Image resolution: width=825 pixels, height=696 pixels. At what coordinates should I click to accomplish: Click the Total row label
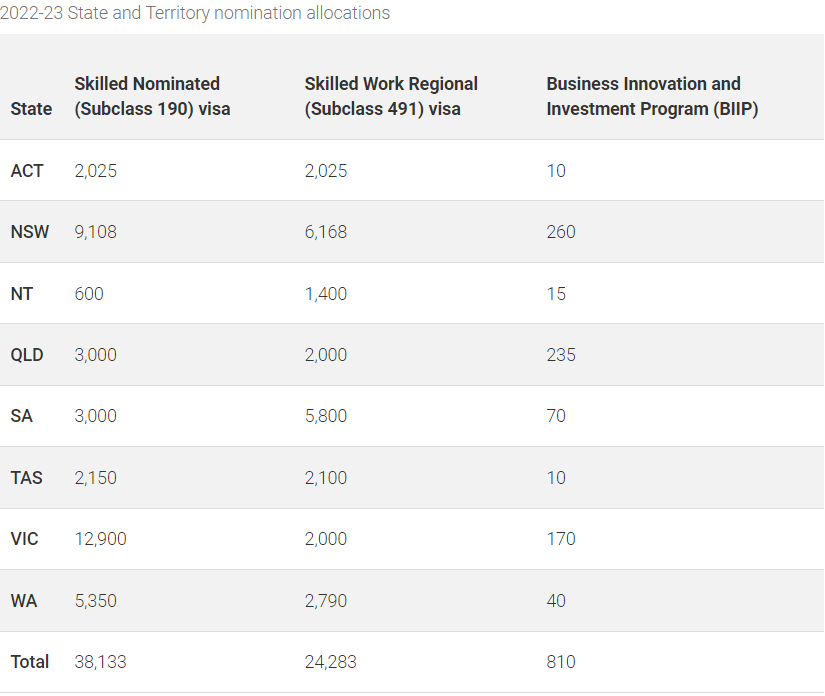coord(30,662)
